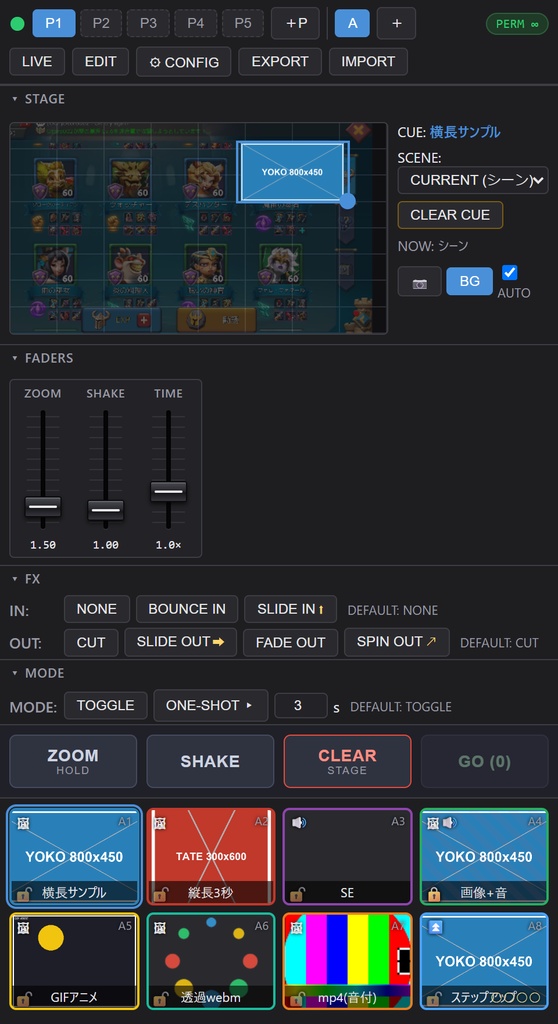The image size is (558, 1024).
Task: Click the blue resize handle on stage overlay
Action: pos(348,201)
